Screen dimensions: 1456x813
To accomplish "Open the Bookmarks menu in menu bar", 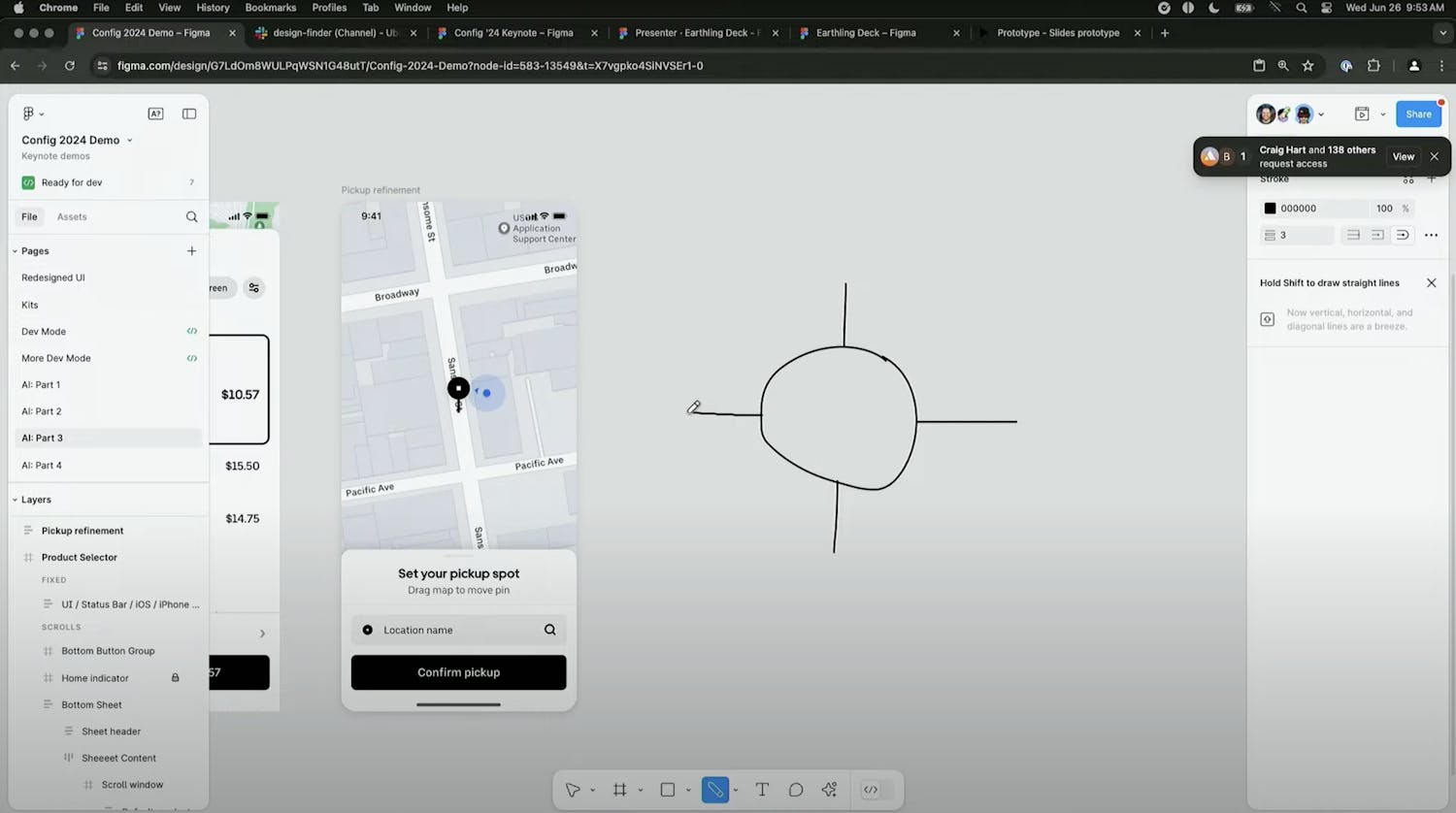I will 270,8.
